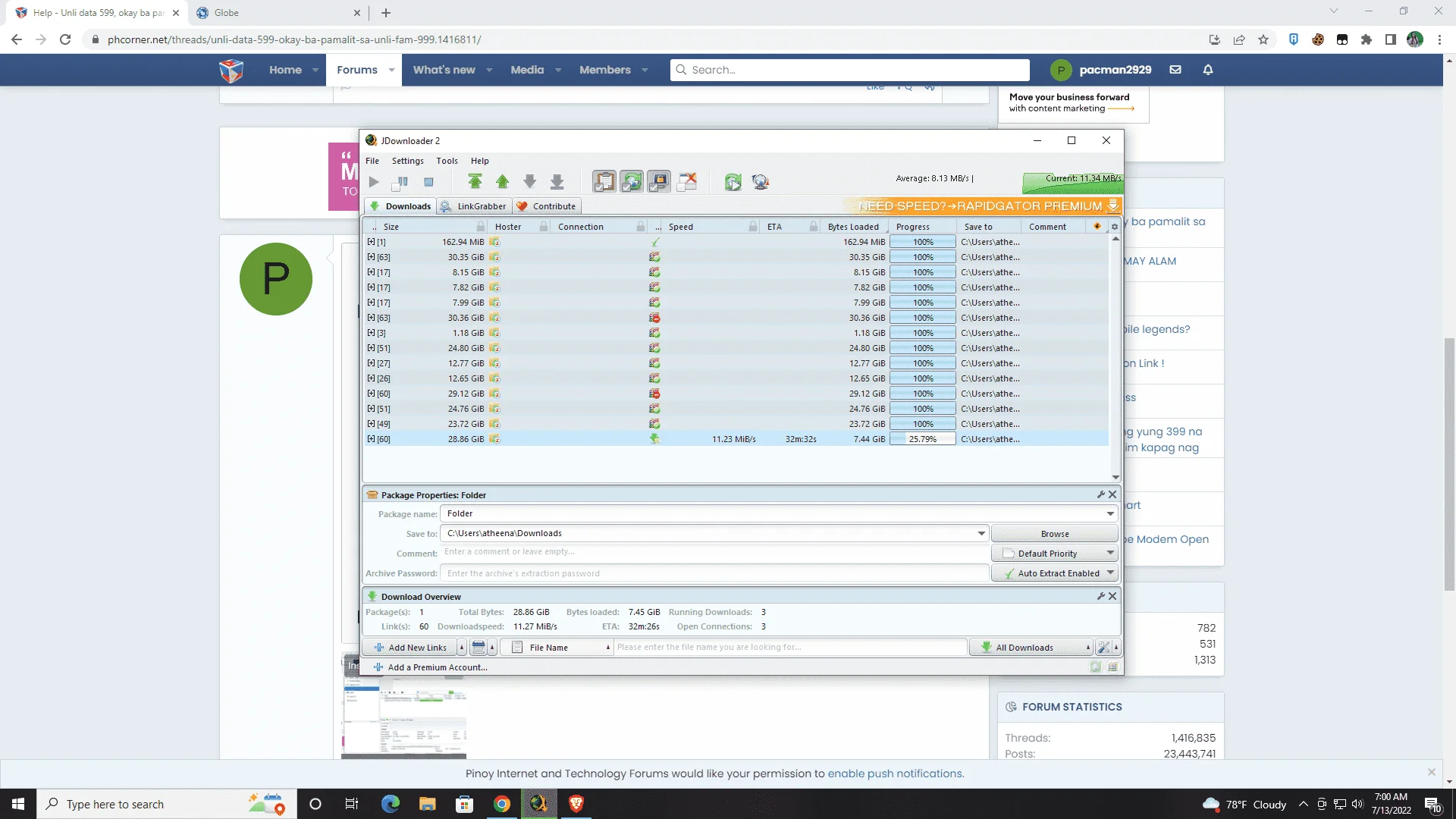Screen dimensions: 1456x819
Task: Click the priority column header icon
Action: (1097, 227)
